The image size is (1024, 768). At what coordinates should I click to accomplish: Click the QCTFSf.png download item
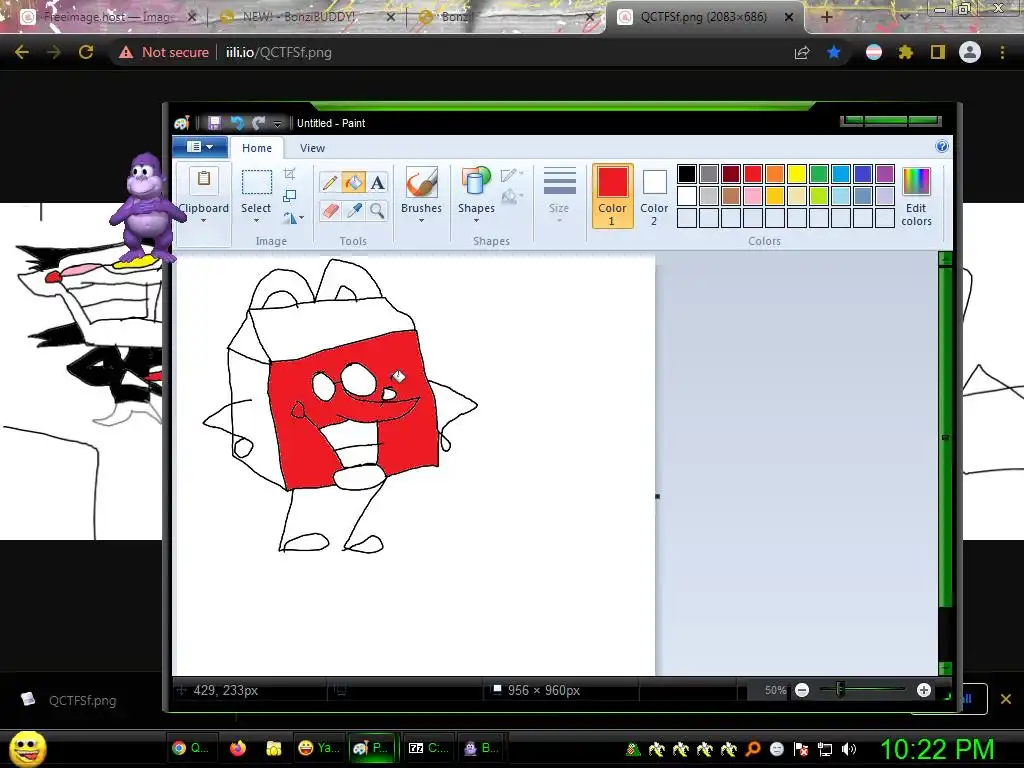tap(72, 700)
